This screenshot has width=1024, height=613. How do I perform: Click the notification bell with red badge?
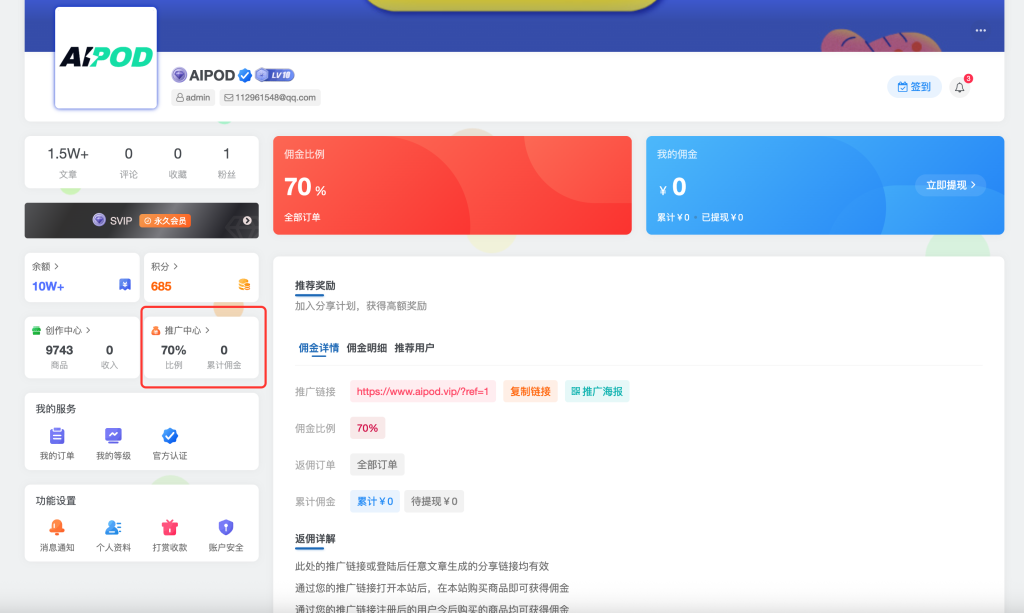tap(959, 86)
